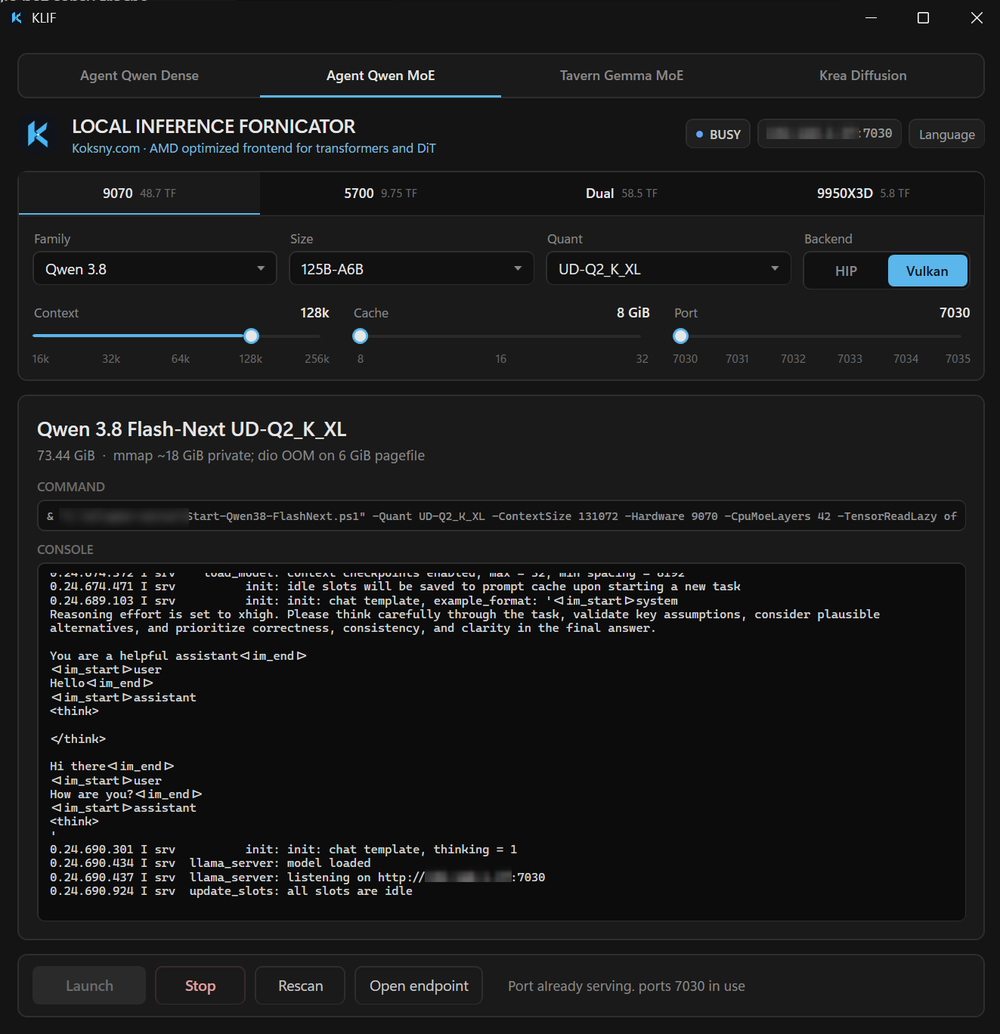1000x1034 pixels.
Task: Click the 7034 port tick label
Action: coord(906,359)
